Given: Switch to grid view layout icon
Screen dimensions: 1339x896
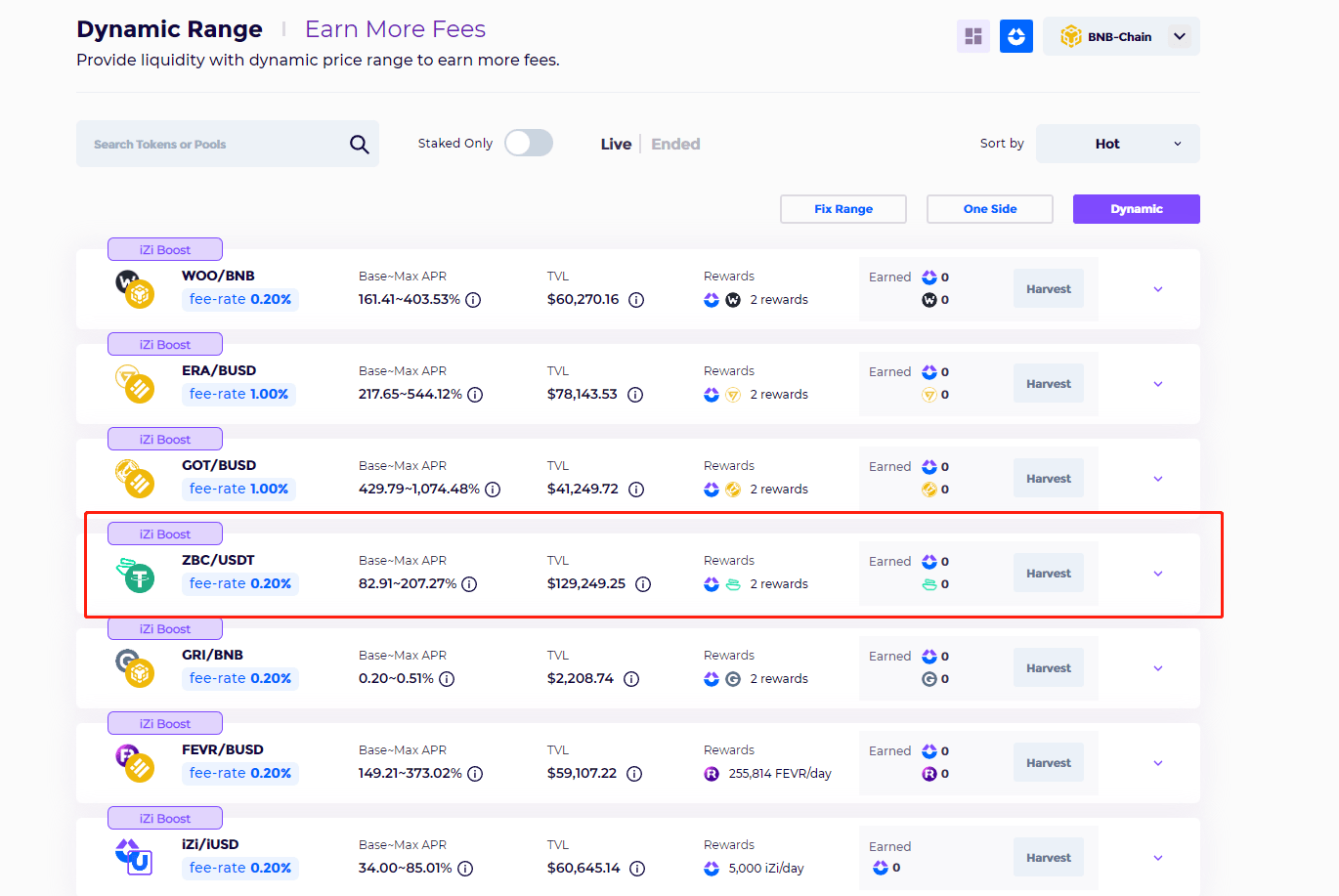Looking at the screenshot, I should pos(972,37).
